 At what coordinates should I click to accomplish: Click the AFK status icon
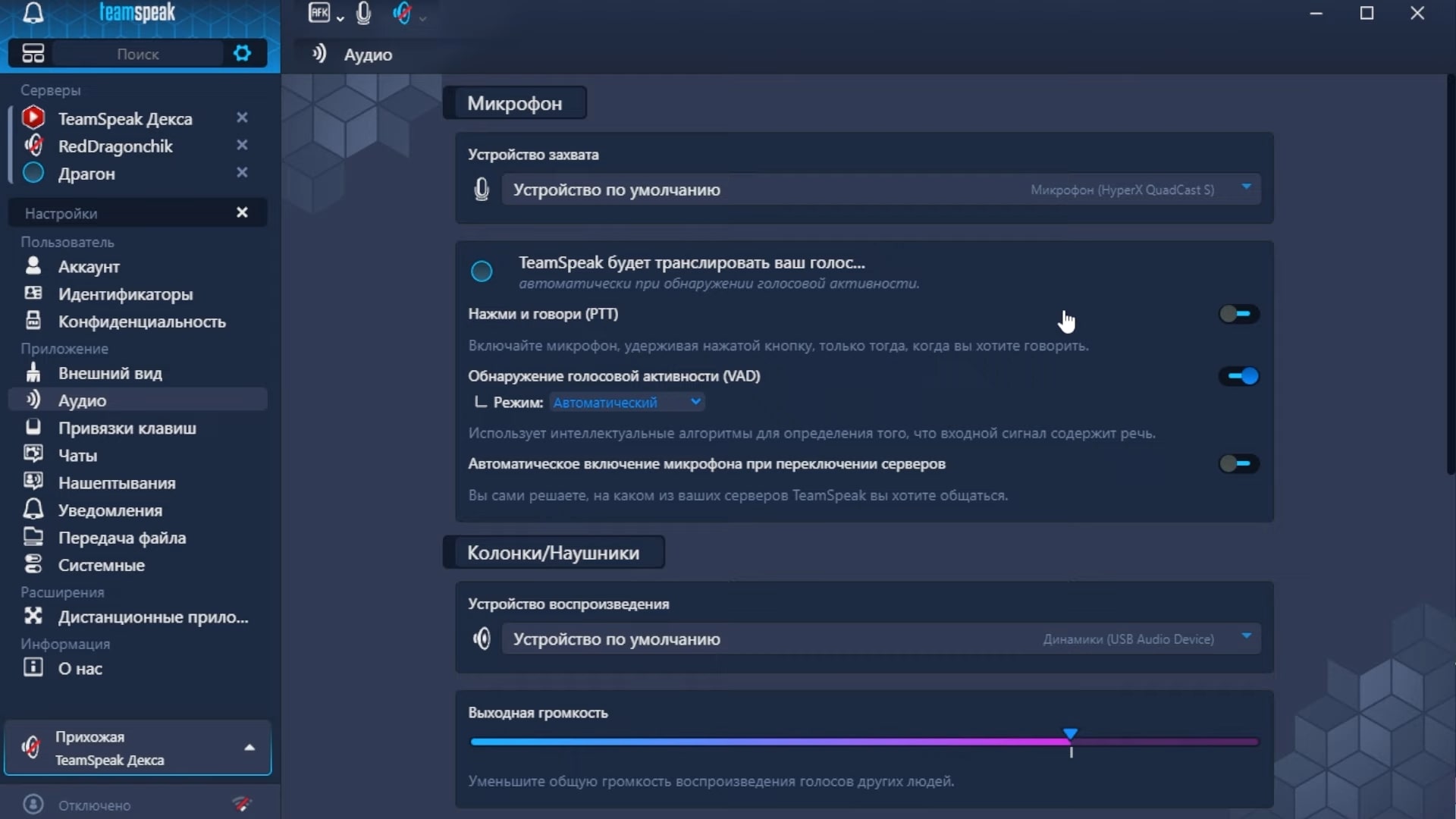[x=319, y=13]
